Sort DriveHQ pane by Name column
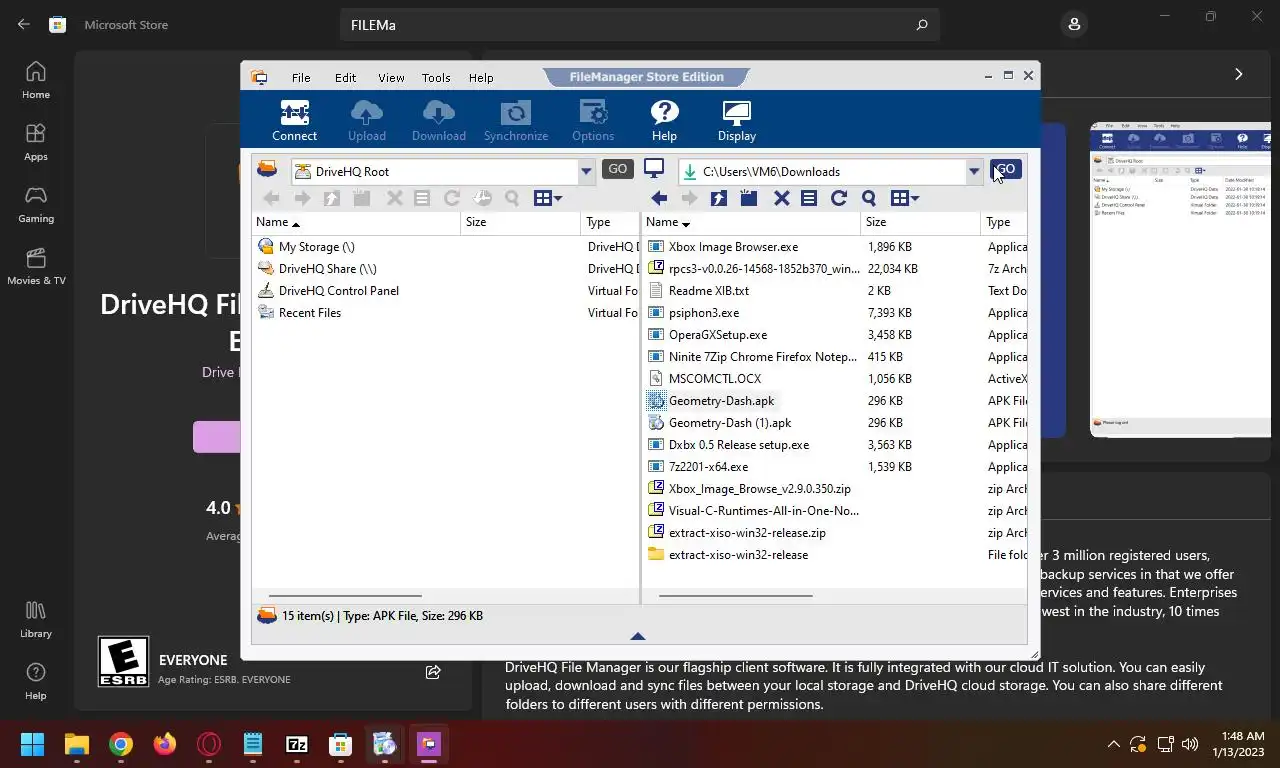This screenshot has height=768, width=1280. (277, 222)
